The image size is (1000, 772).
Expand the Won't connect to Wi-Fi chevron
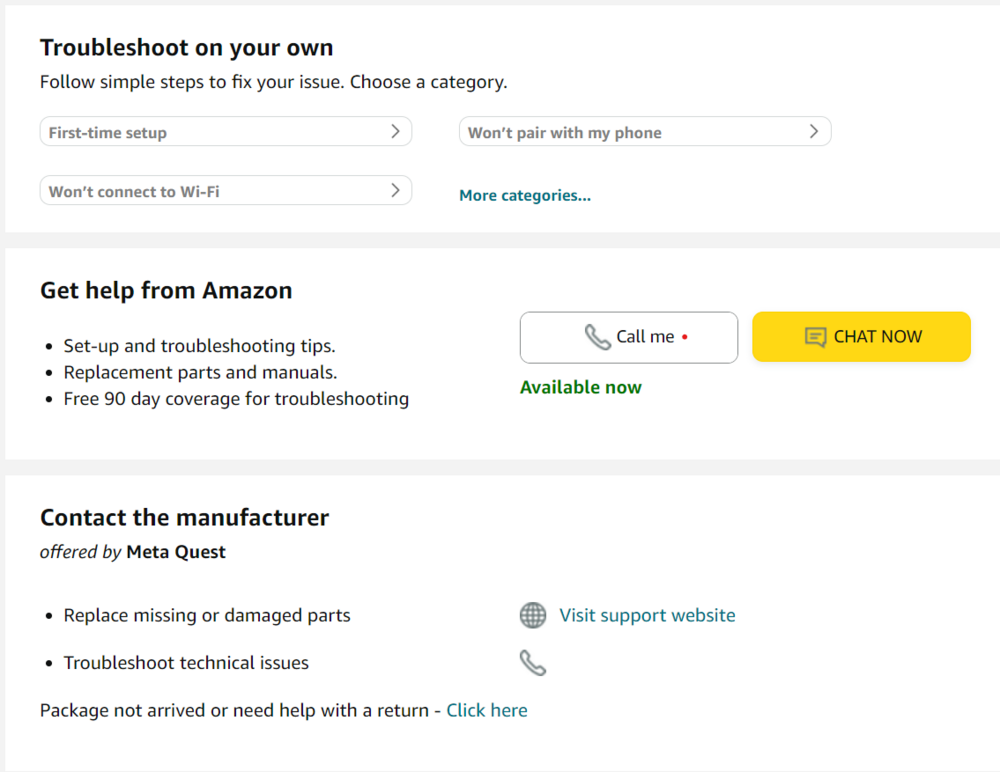(395, 190)
